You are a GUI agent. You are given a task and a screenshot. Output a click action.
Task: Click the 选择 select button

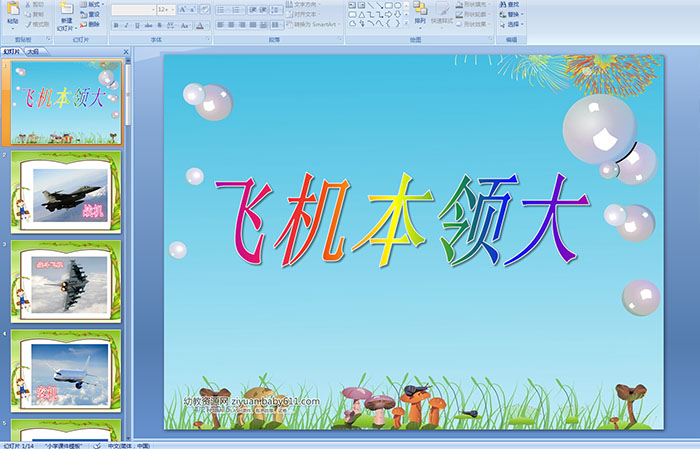tap(512, 24)
